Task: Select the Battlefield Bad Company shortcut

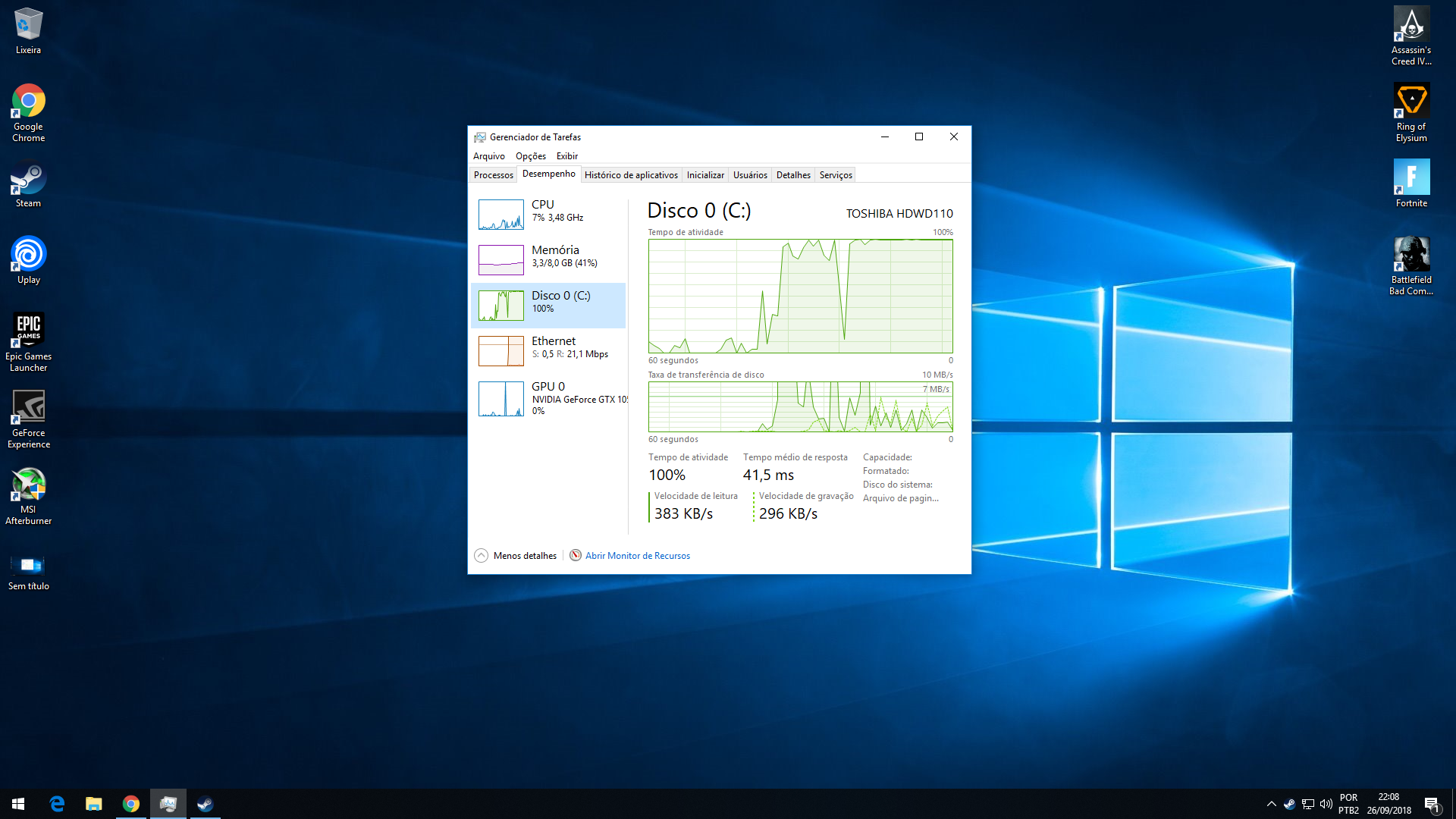Action: click(x=1411, y=265)
